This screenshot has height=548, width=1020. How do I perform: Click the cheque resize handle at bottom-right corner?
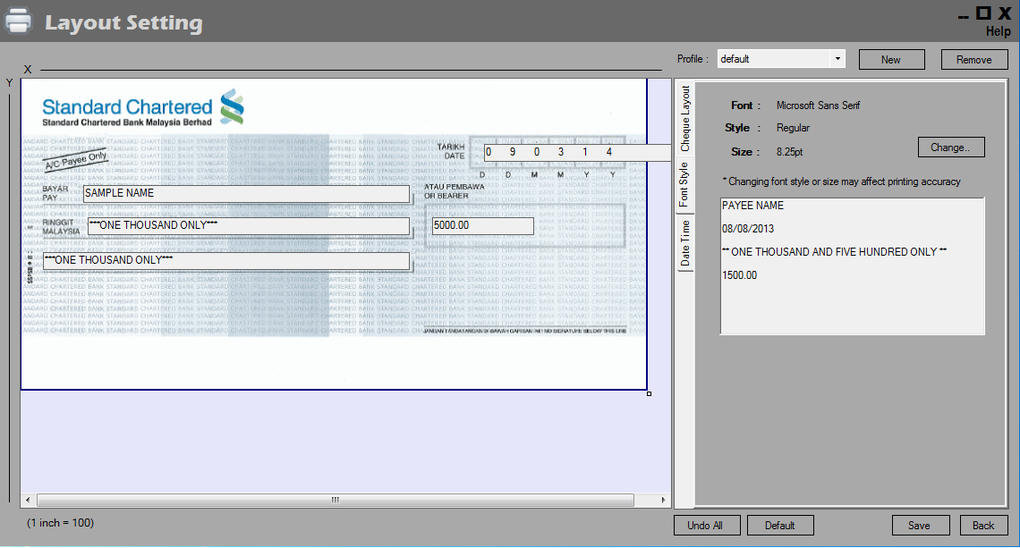point(649,393)
